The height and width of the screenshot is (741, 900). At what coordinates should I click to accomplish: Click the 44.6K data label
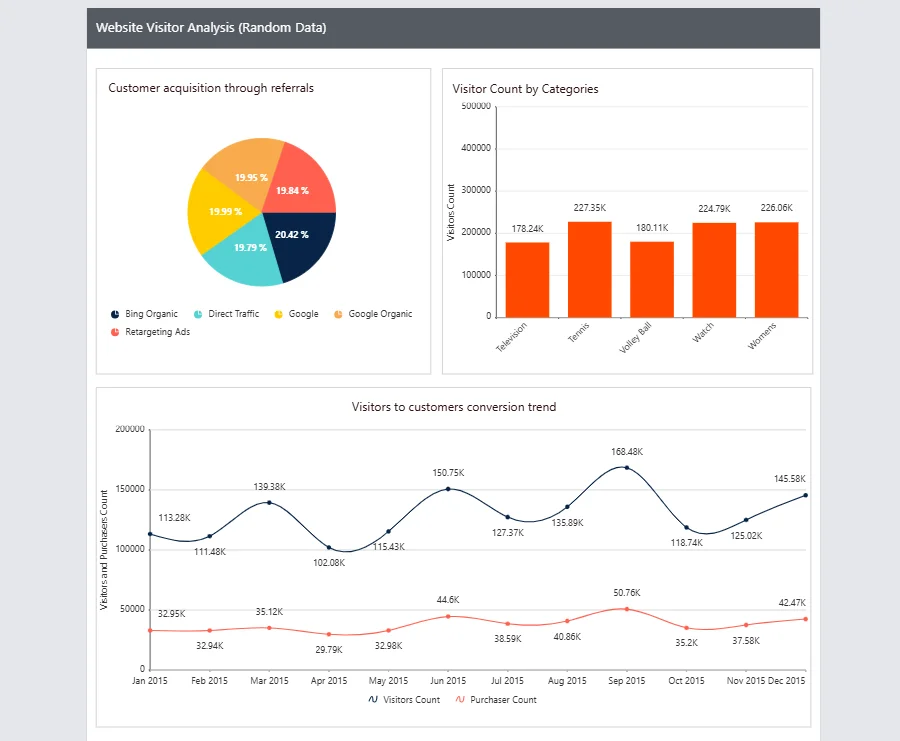(448, 600)
